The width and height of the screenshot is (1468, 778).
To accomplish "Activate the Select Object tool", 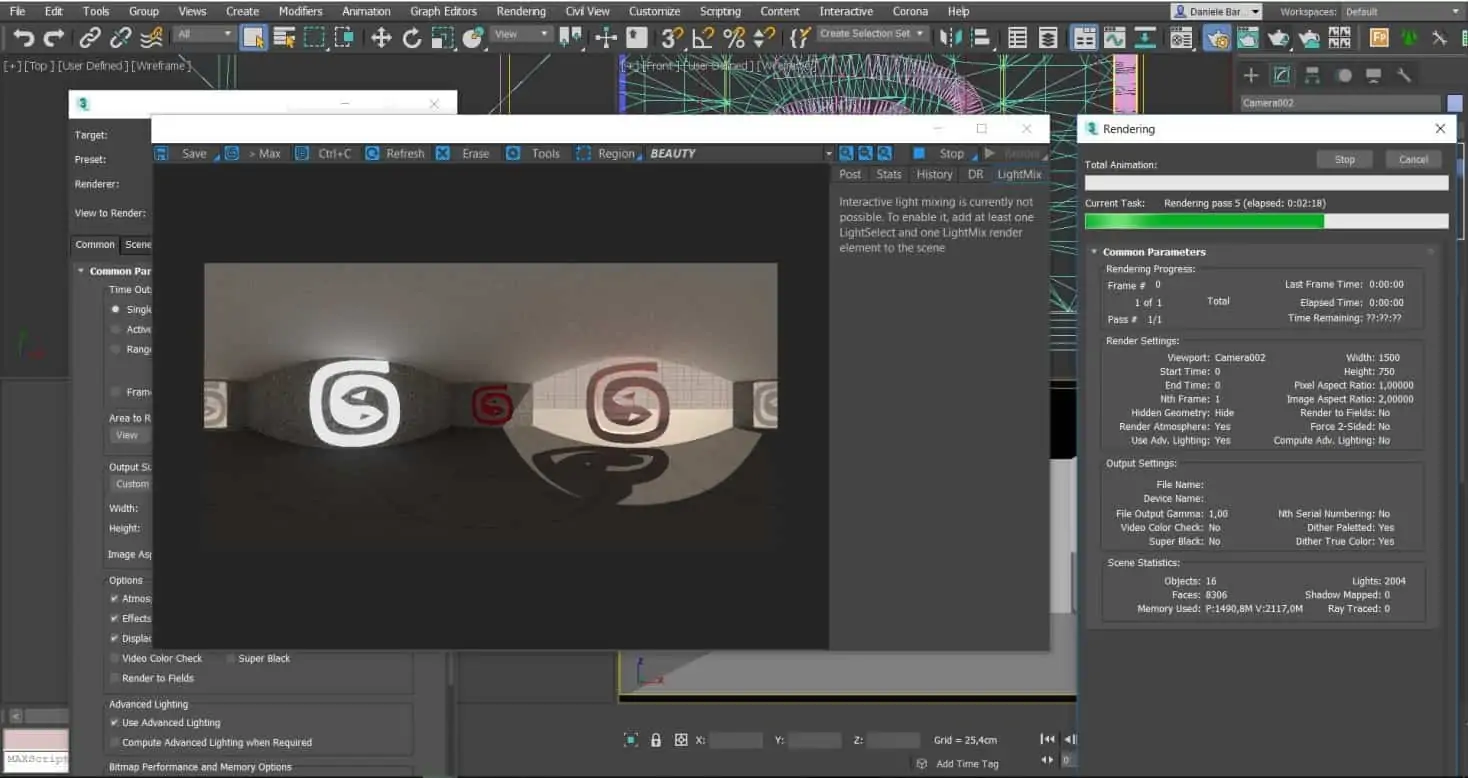I will (x=254, y=38).
